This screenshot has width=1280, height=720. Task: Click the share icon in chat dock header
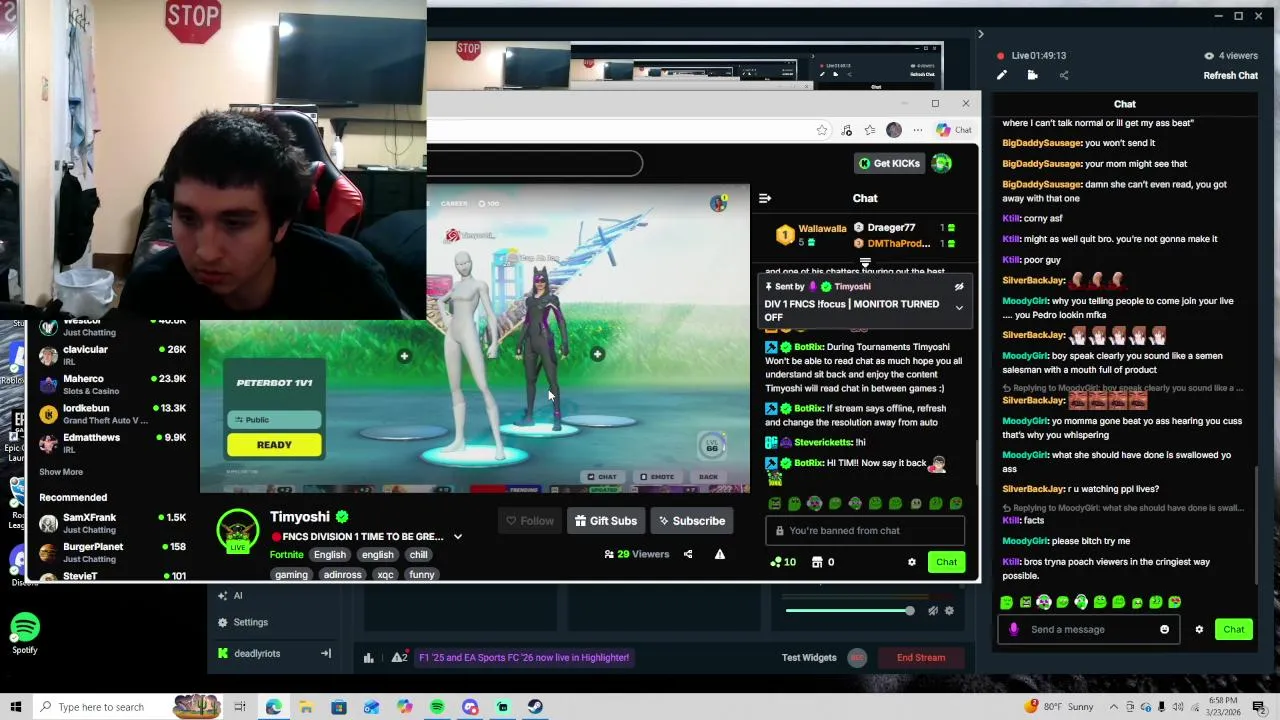1064,75
